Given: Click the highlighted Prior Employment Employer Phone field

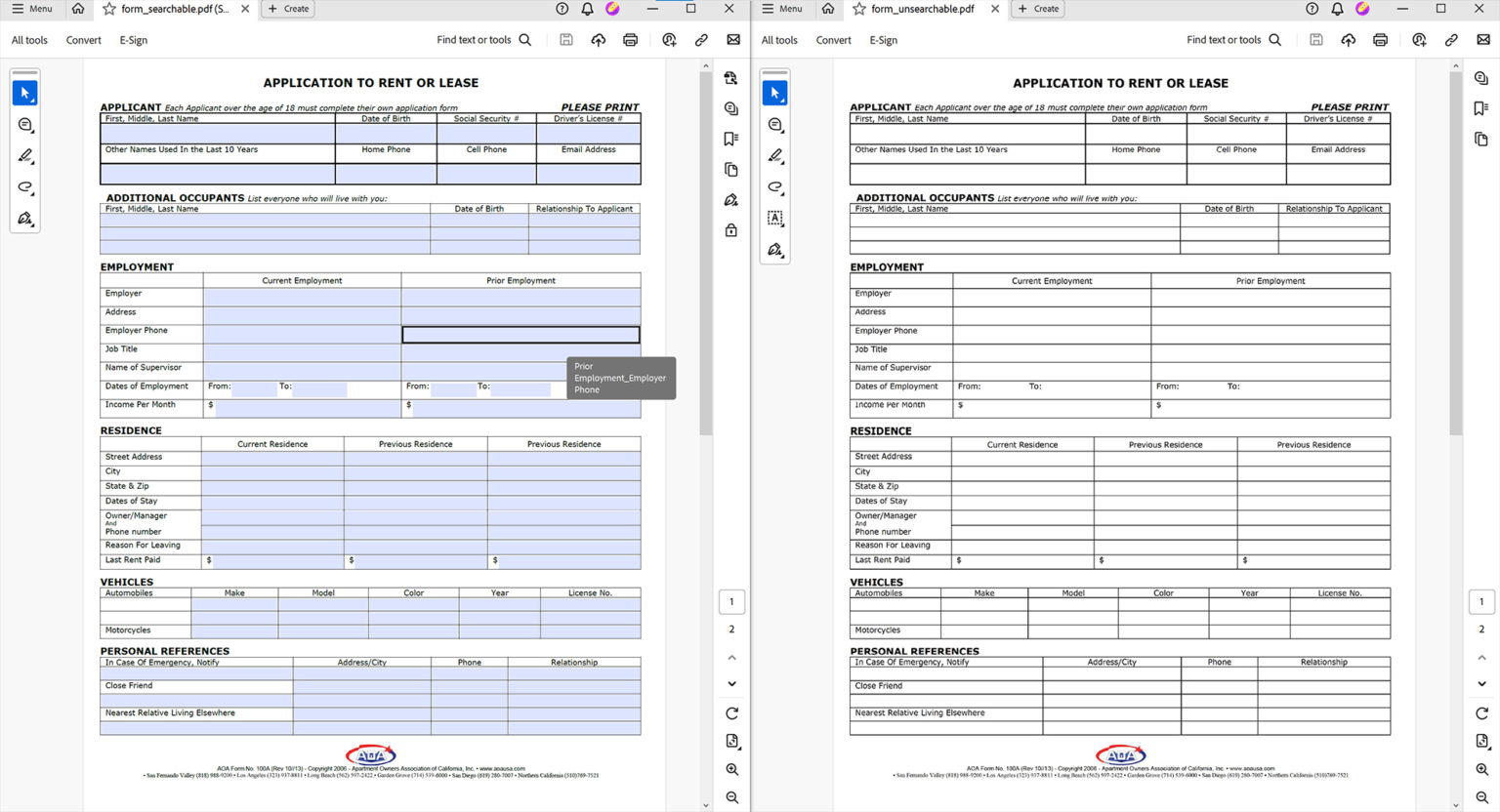Looking at the screenshot, I should tap(521, 335).
